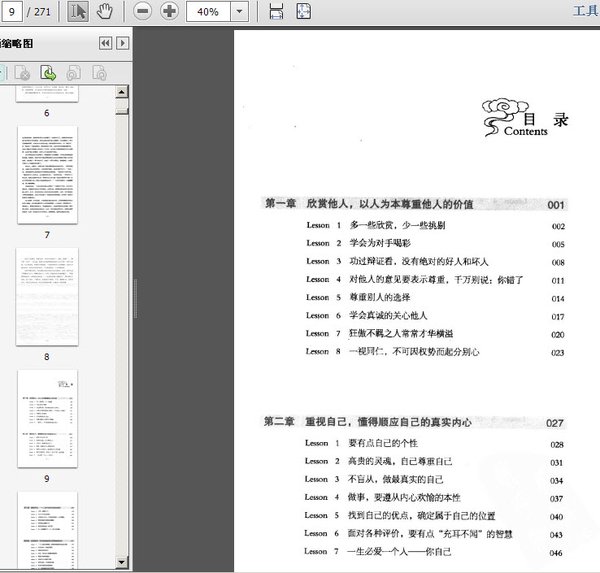This screenshot has height=573, width=600.
Task: Click the panel divider grip handle
Action: (x=135, y=299)
